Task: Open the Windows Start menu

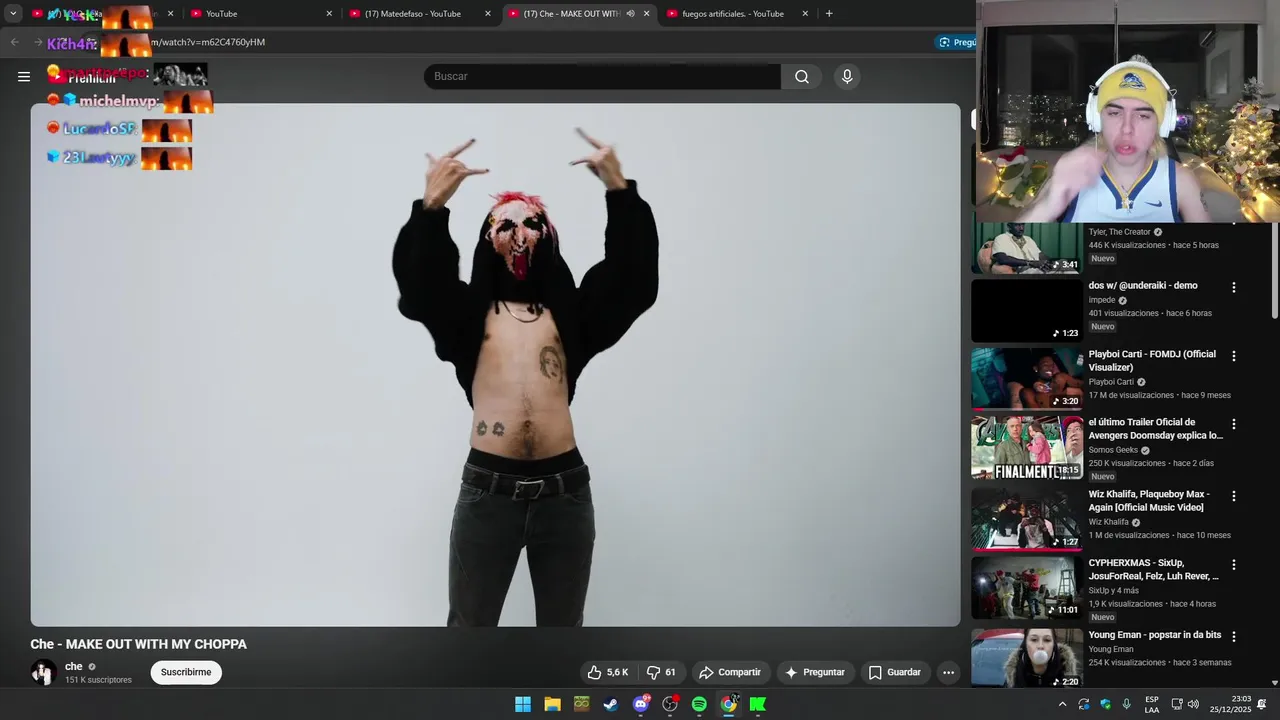Action: tap(523, 704)
